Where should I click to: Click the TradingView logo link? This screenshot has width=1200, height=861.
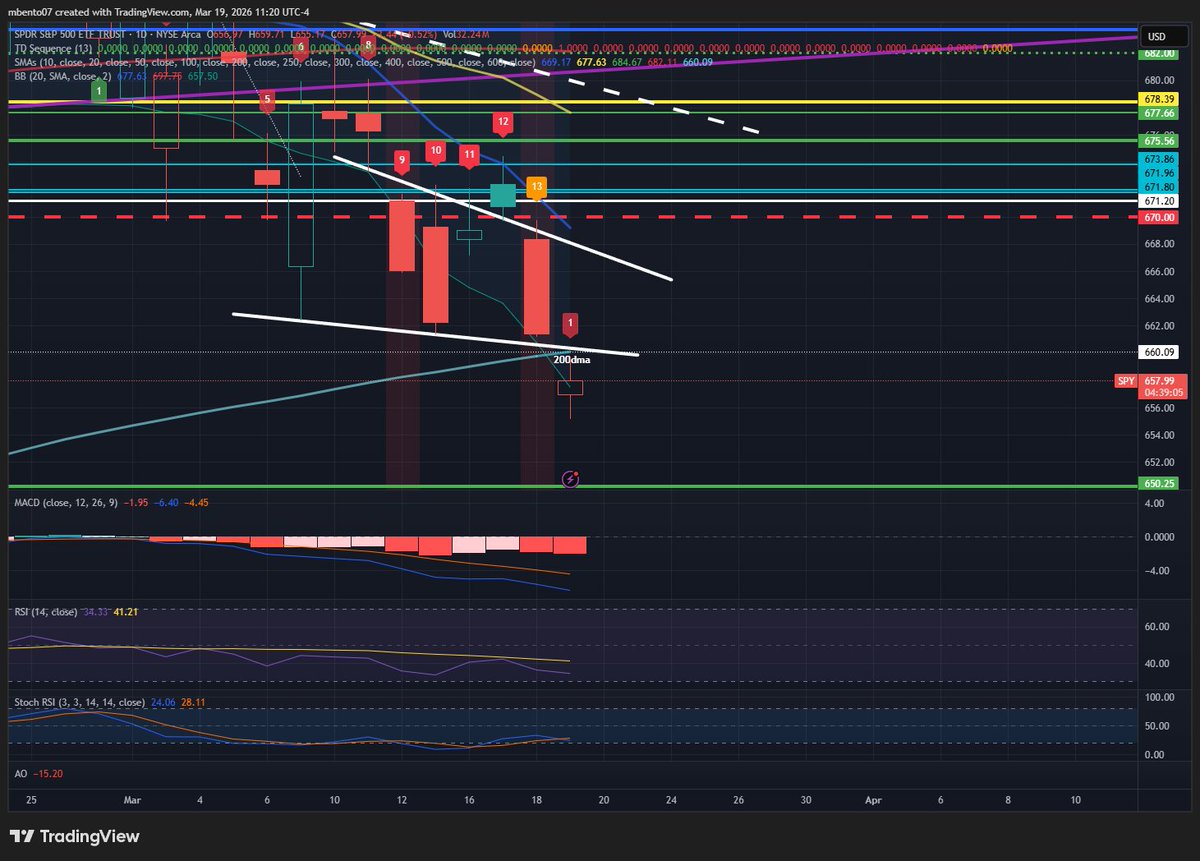pyautogui.click(x=75, y=836)
